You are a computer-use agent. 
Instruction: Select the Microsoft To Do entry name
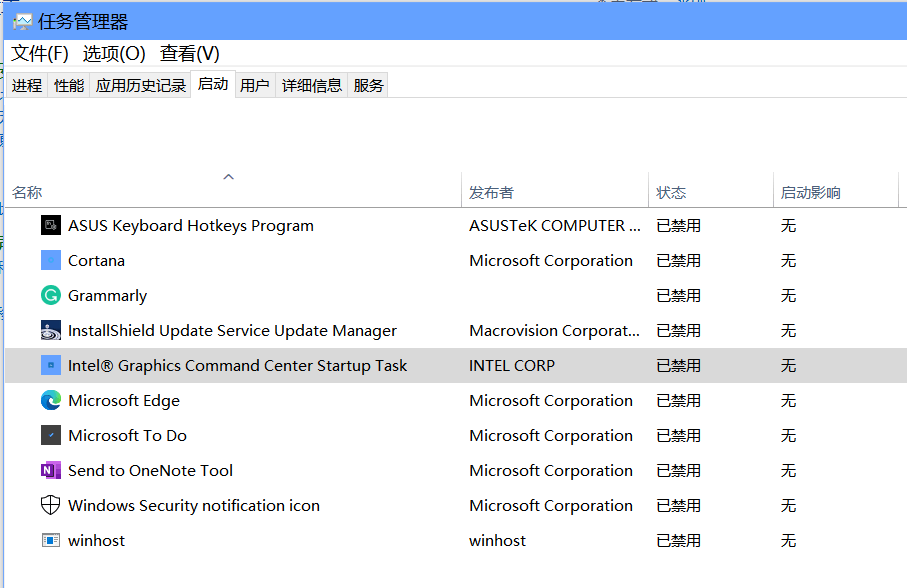pyautogui.click(x=127, y=435)
